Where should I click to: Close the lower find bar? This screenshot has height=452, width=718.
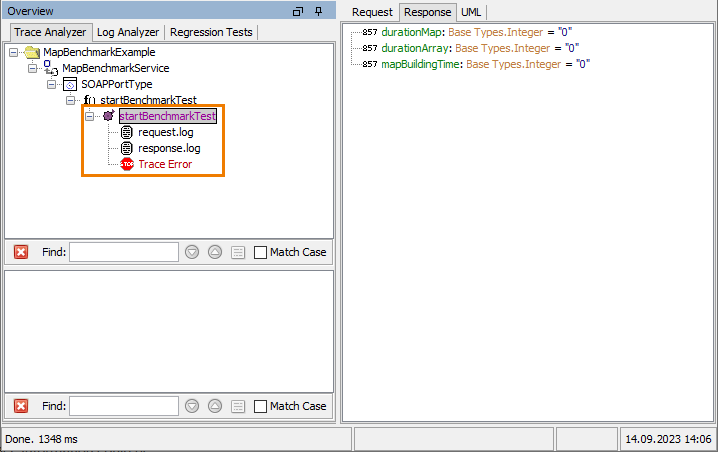tap(21, 406)
